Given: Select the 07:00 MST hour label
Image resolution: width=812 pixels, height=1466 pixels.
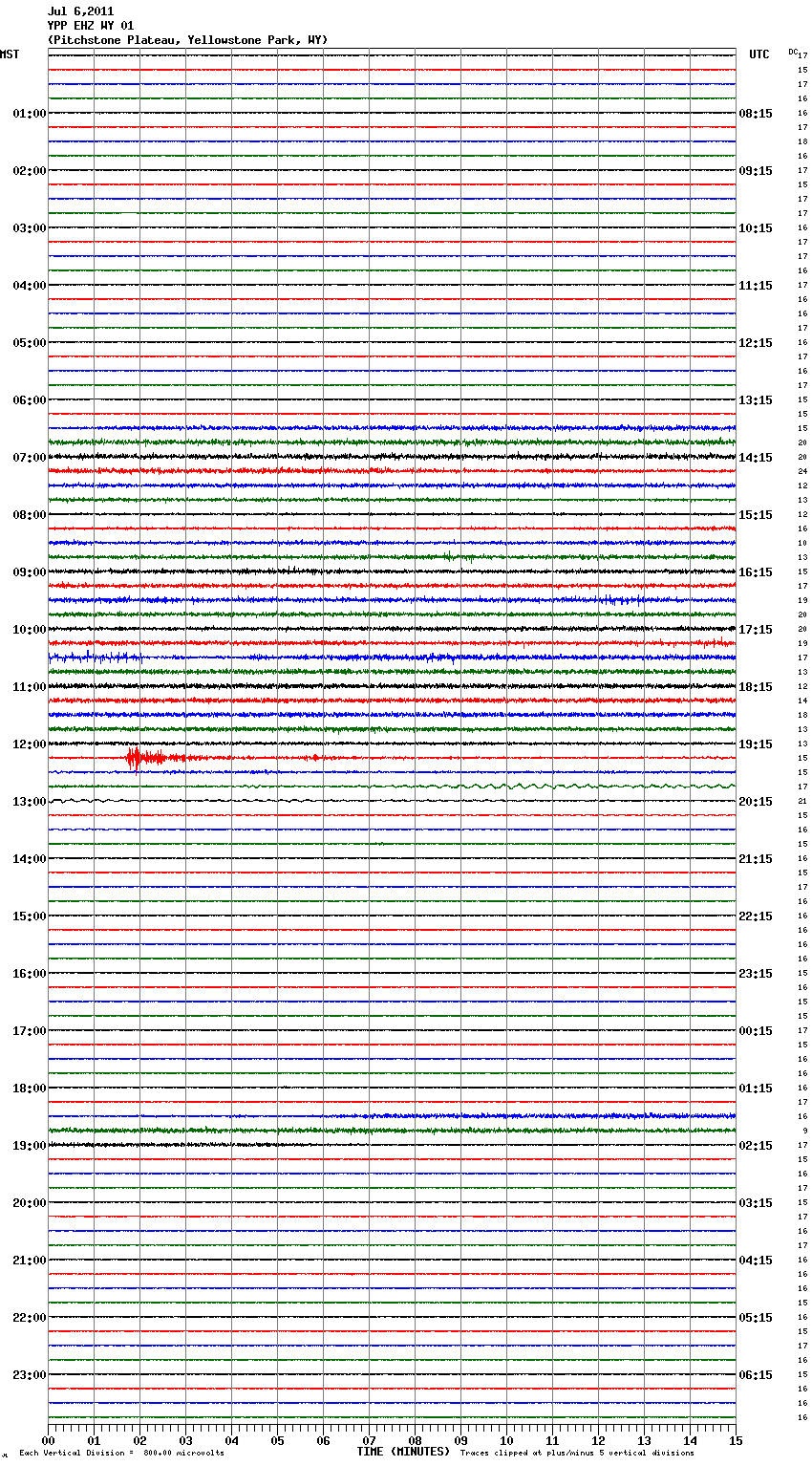Looking at the screenshot, I should pyautogui.click(x=30, y=458).
